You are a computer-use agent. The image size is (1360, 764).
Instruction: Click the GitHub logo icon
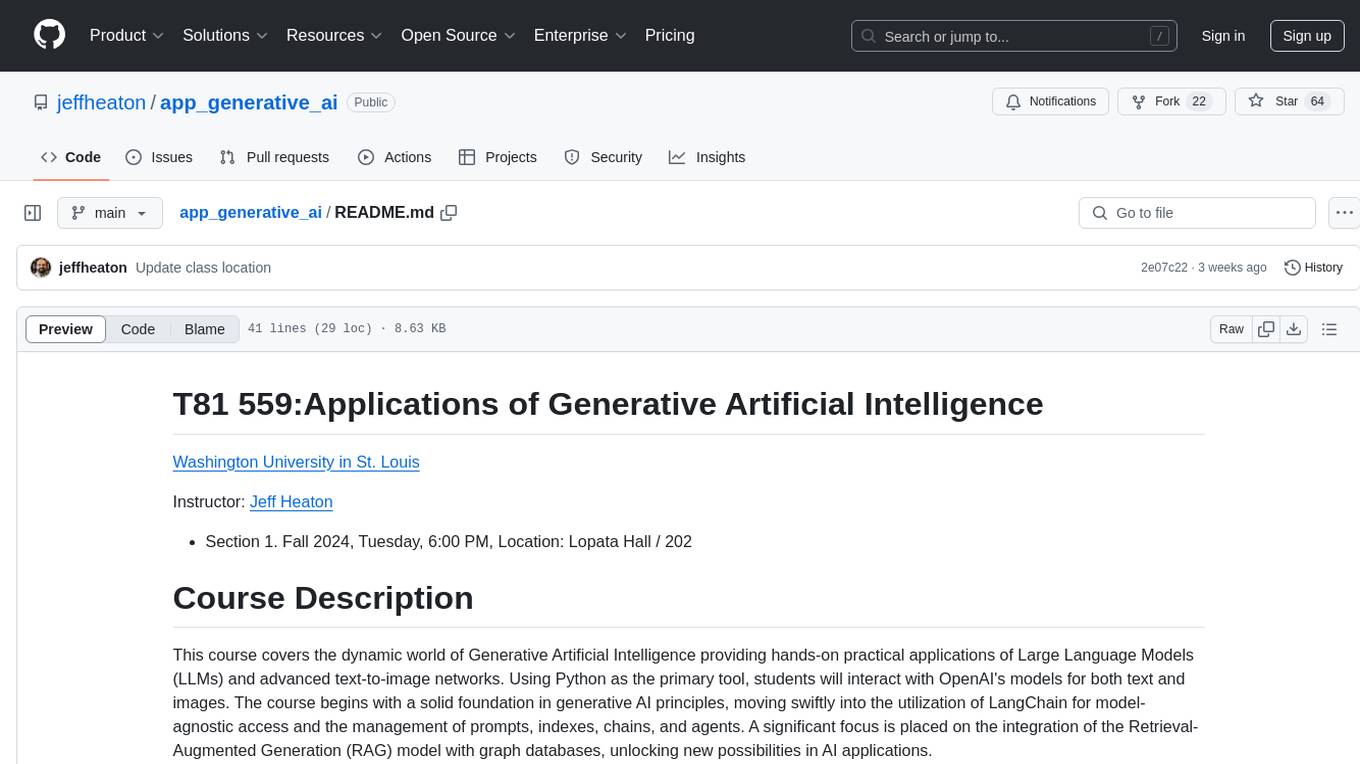(49, 35)
